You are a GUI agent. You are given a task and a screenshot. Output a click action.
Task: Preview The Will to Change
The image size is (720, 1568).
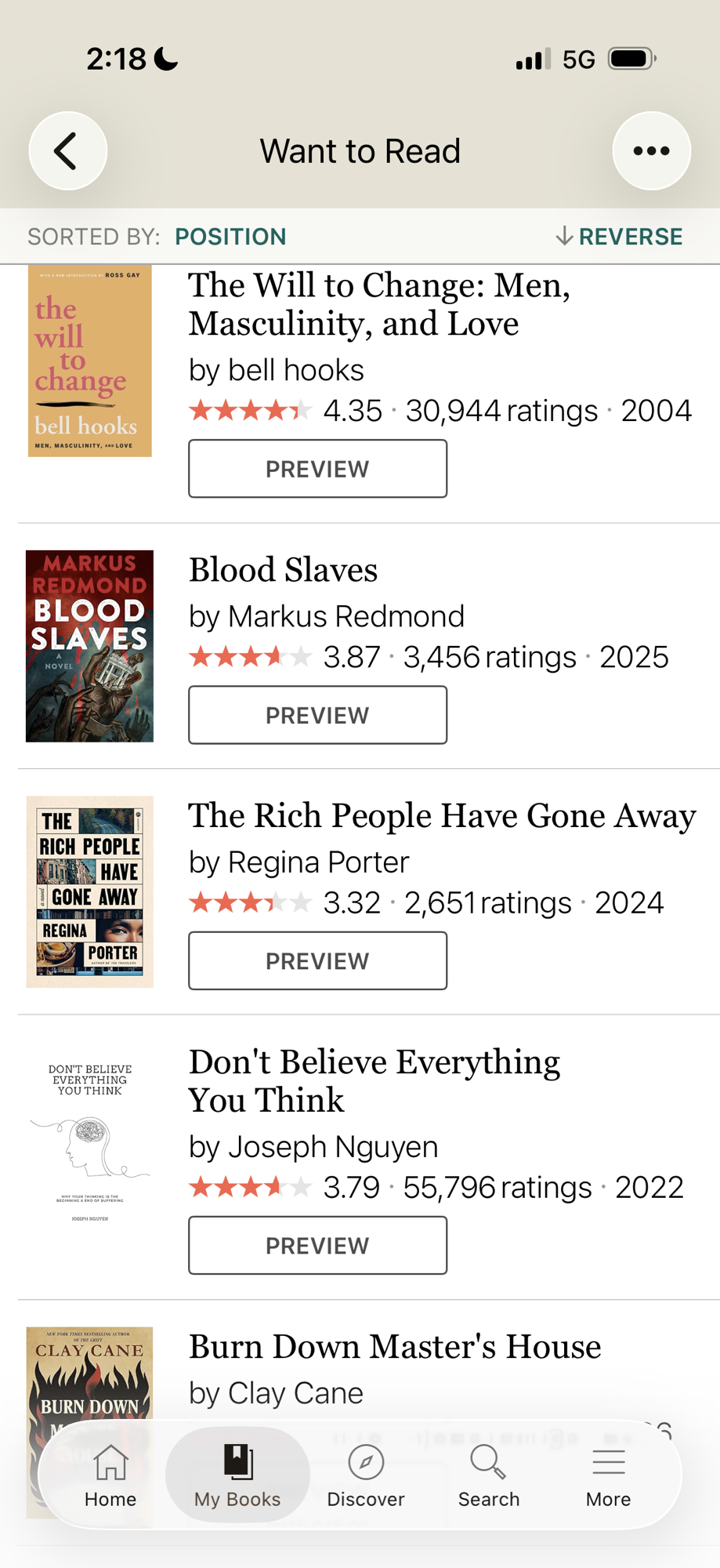pos(317,469)
